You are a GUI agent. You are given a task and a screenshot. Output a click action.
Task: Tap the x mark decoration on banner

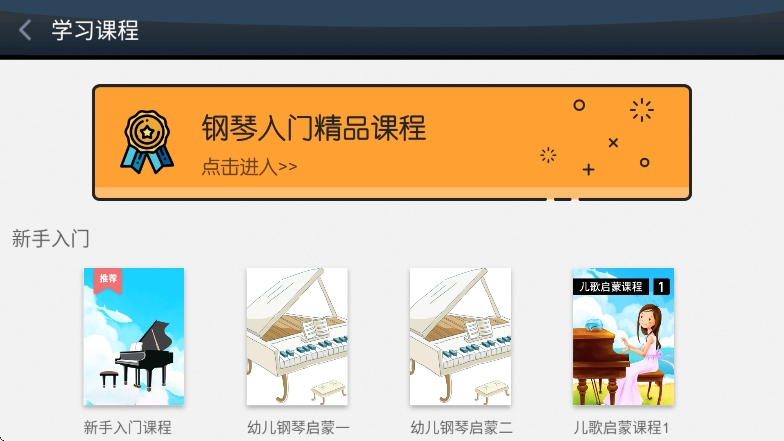click(614, 143)
